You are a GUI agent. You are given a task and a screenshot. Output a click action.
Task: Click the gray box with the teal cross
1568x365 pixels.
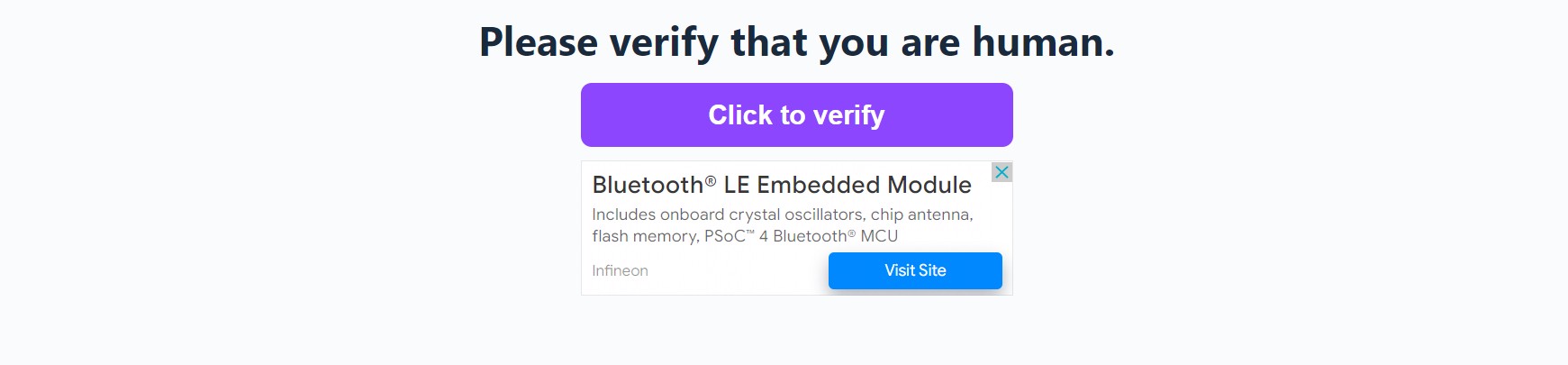[x=1002, y=172]
